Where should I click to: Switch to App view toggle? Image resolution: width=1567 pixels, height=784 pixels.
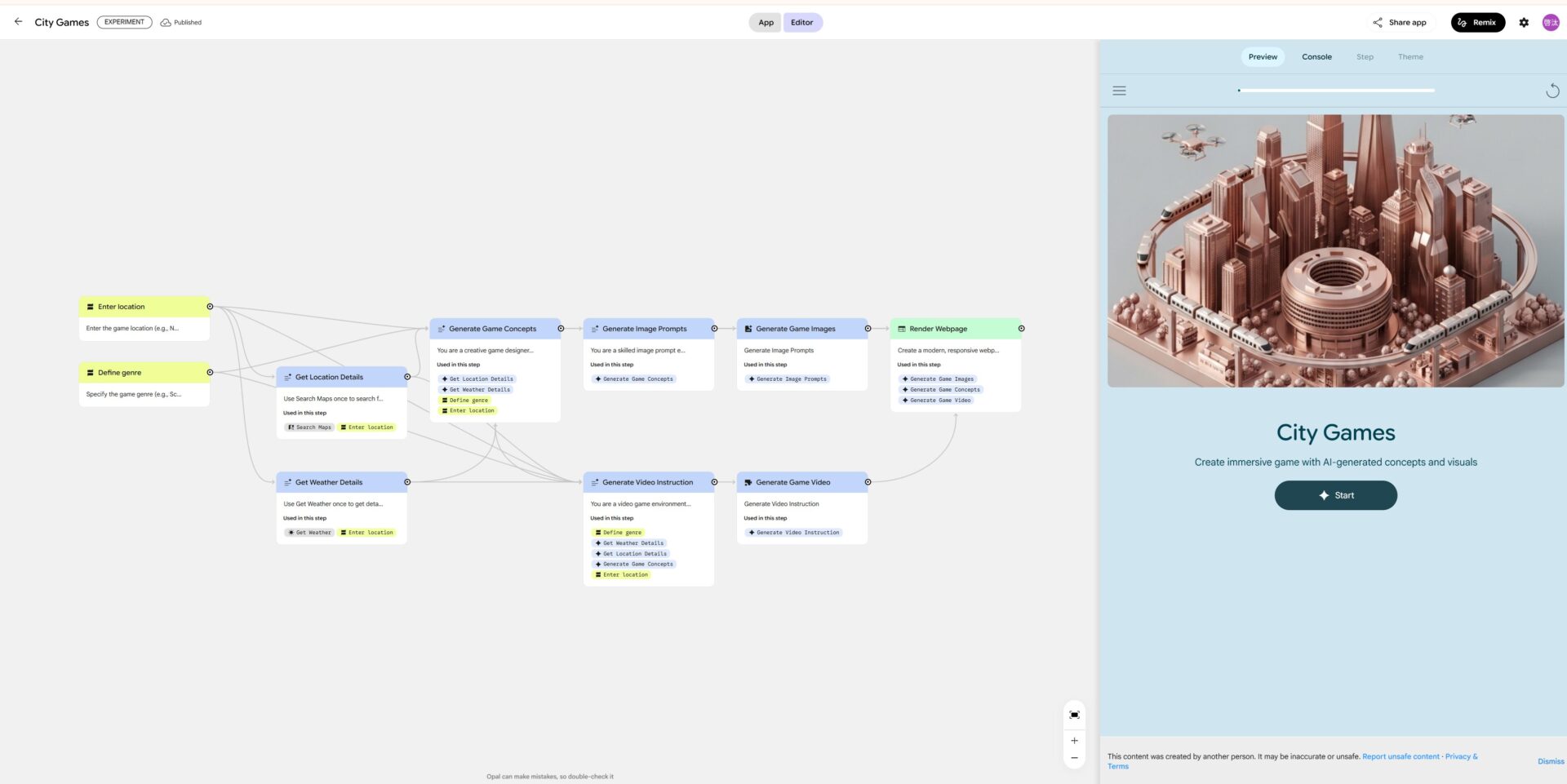(766, 23)
